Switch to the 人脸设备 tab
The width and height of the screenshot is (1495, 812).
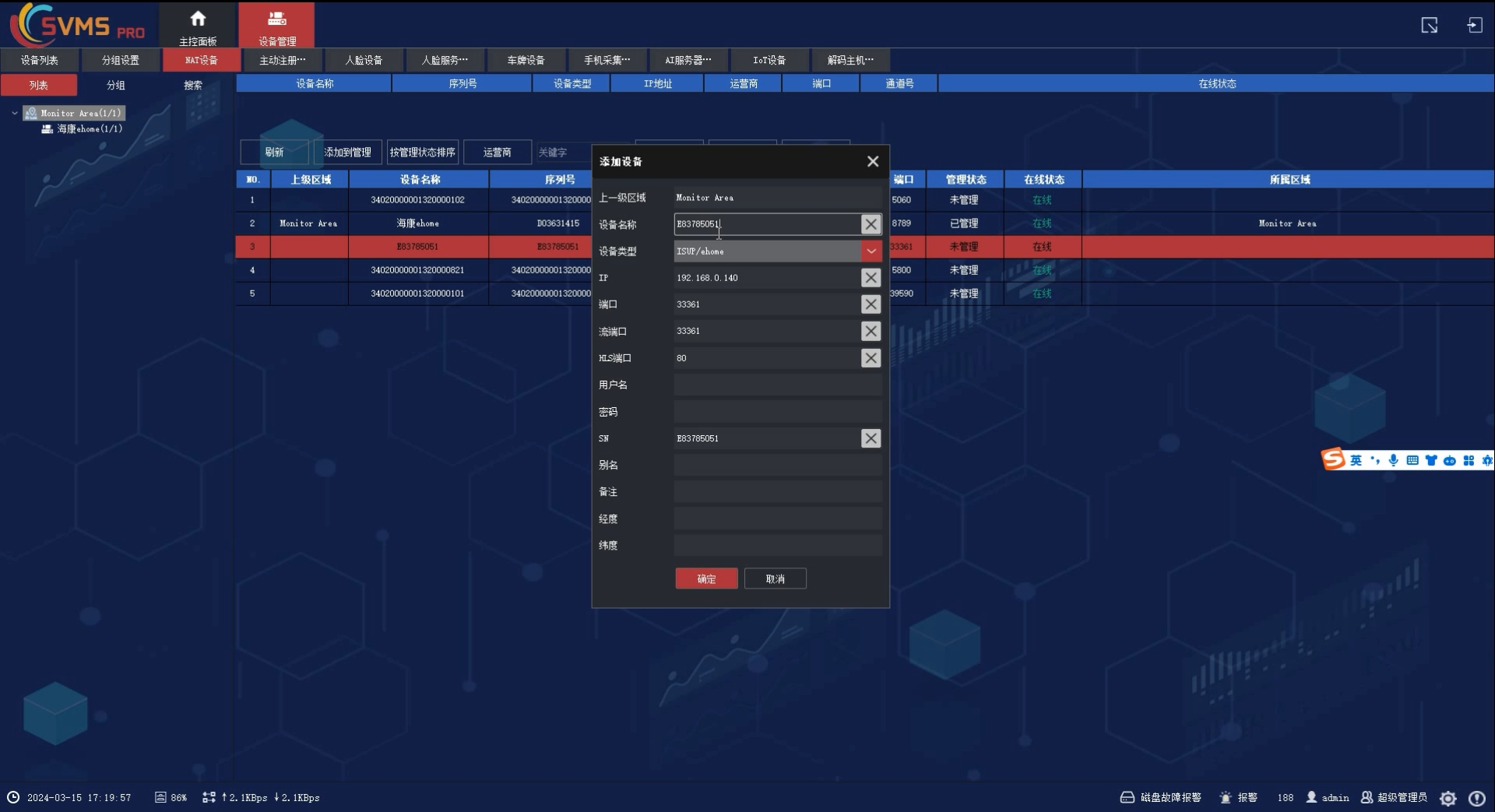click(x=364, y=60)
